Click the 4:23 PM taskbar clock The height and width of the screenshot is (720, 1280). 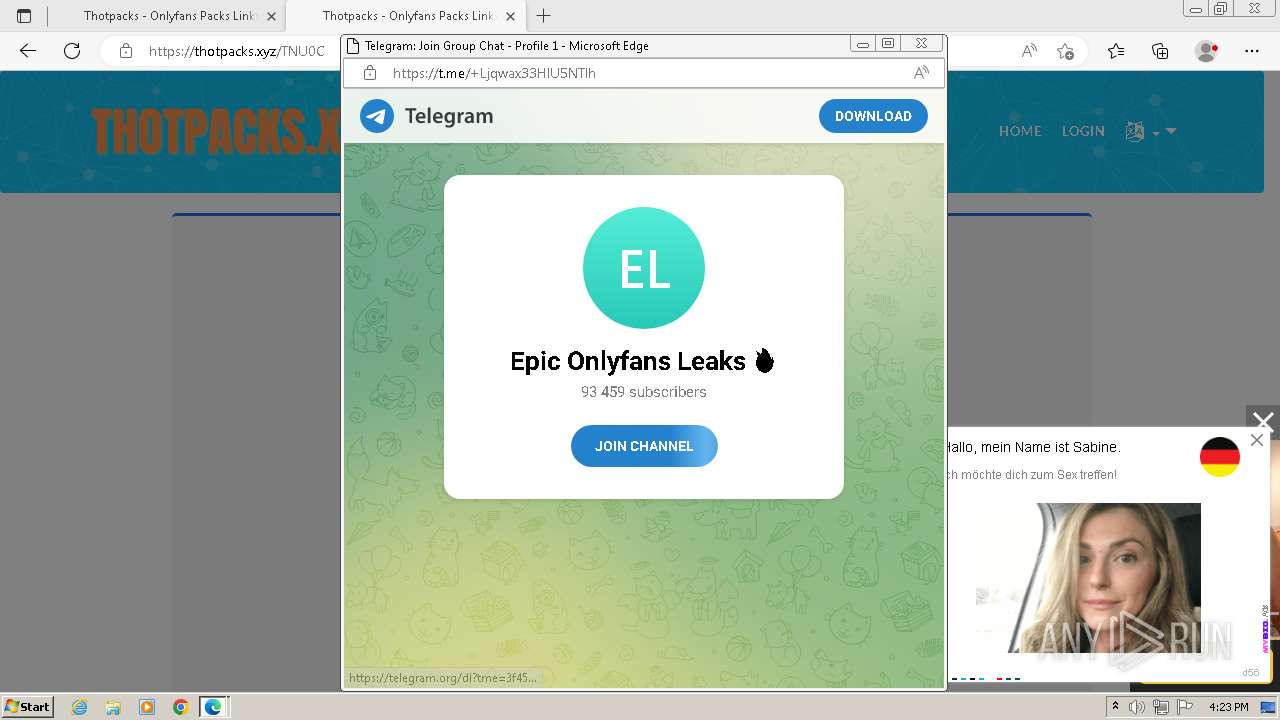coord(1229,707)
